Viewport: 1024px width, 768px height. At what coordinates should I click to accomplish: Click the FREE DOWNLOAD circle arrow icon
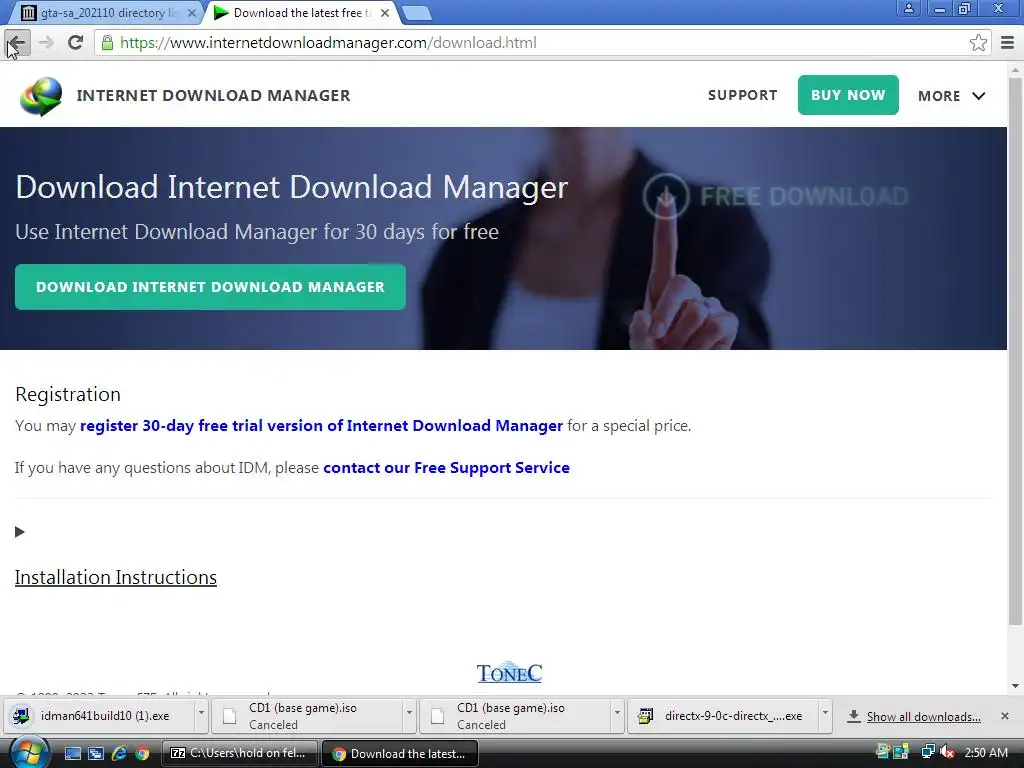point(665,196)
